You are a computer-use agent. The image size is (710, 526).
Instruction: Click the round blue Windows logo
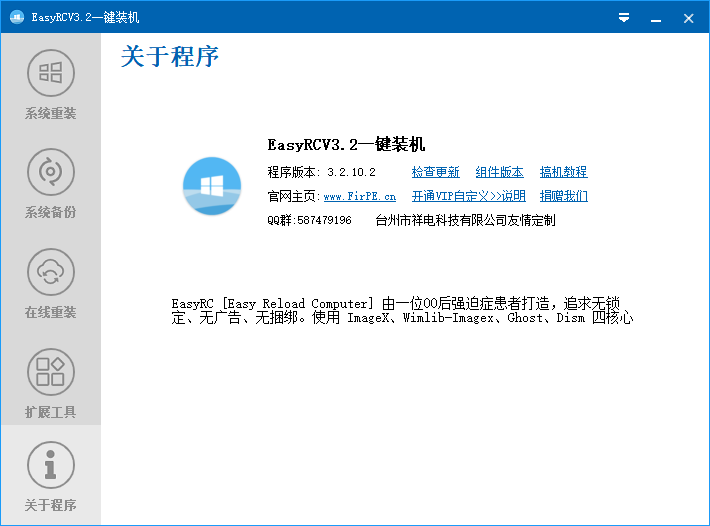pos(212,185)
